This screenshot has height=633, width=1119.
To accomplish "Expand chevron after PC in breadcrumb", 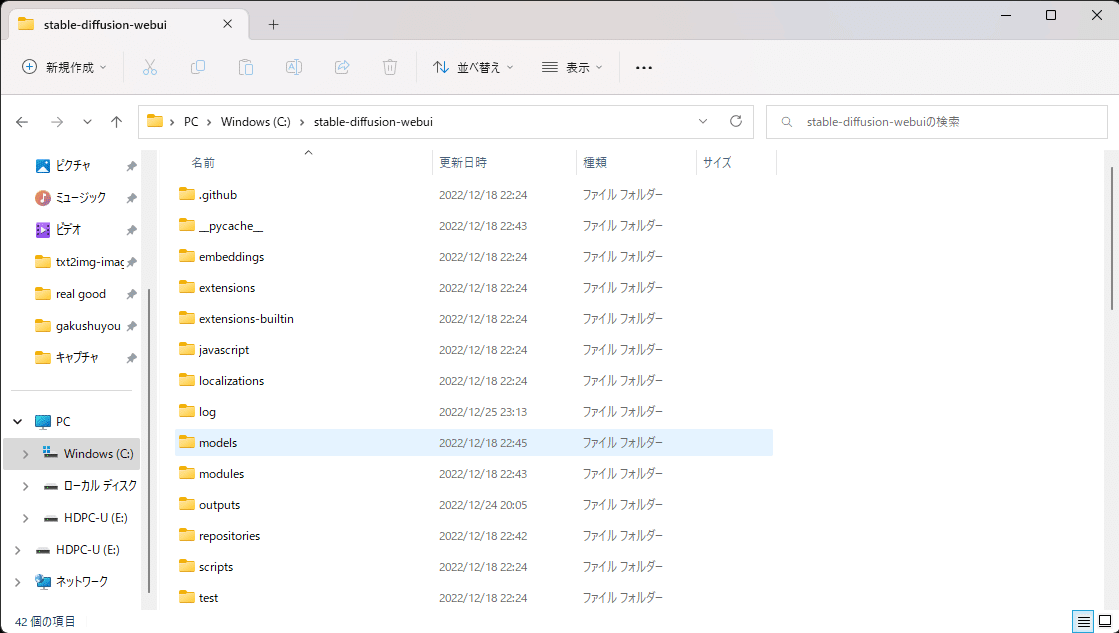I will (x=209, y=122).
